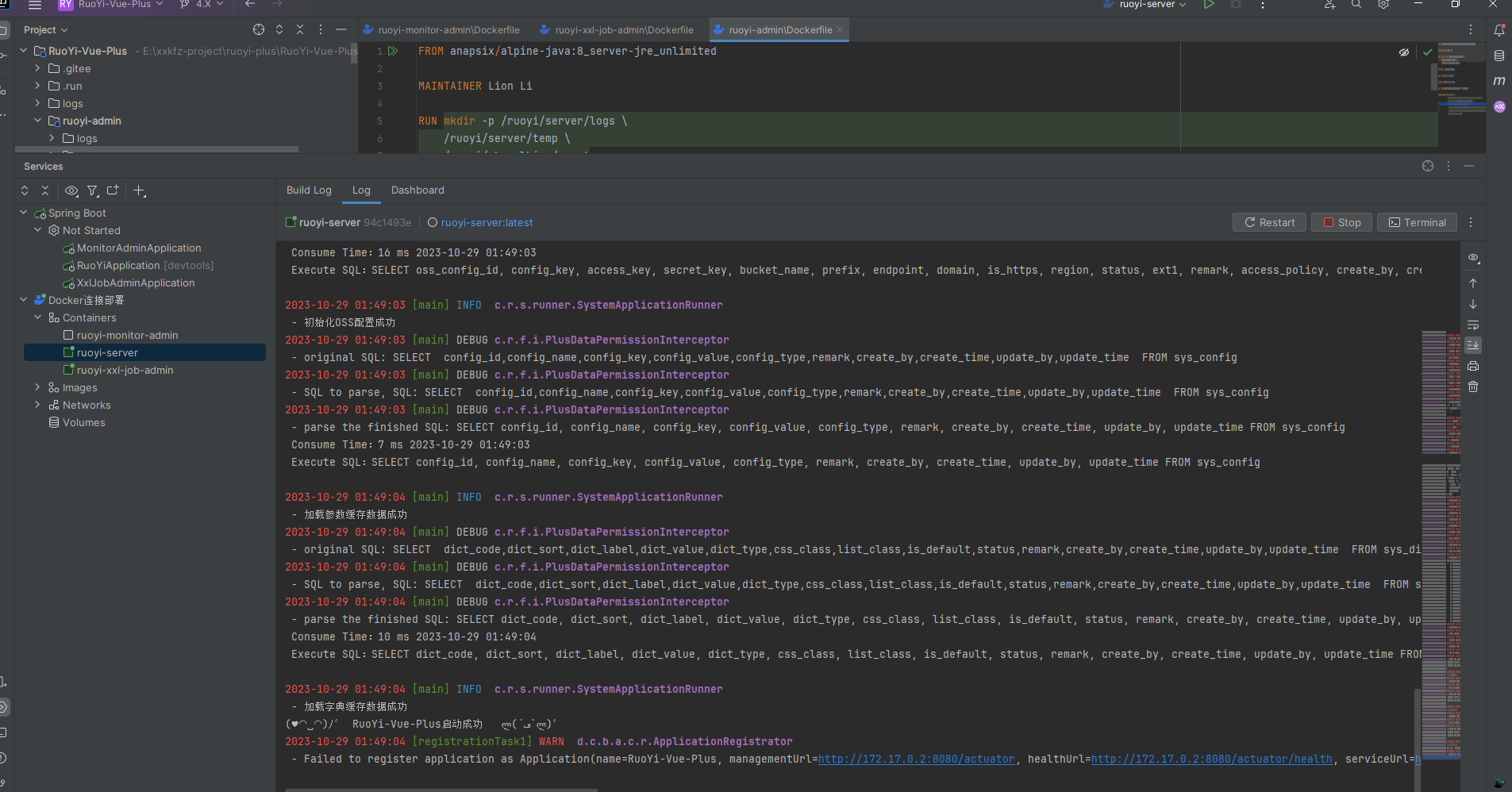1512x792 pixels.
Task: Expand all nodes in Services tree
Action: (25, 190)
